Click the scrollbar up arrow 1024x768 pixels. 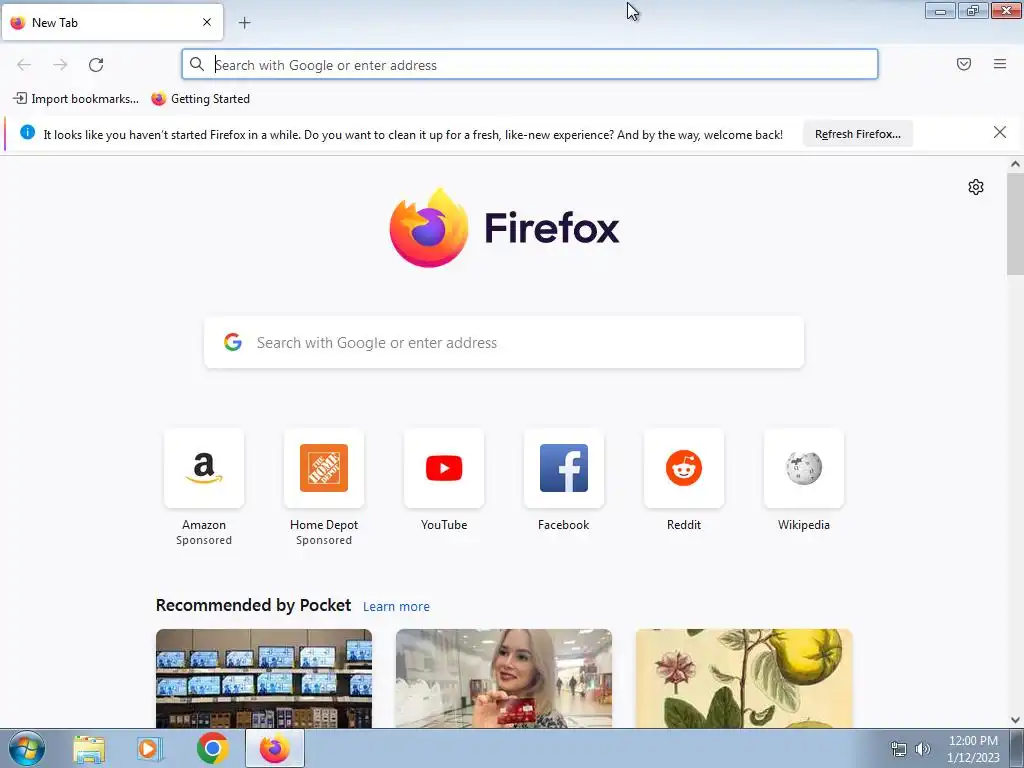click(1015, 164)
